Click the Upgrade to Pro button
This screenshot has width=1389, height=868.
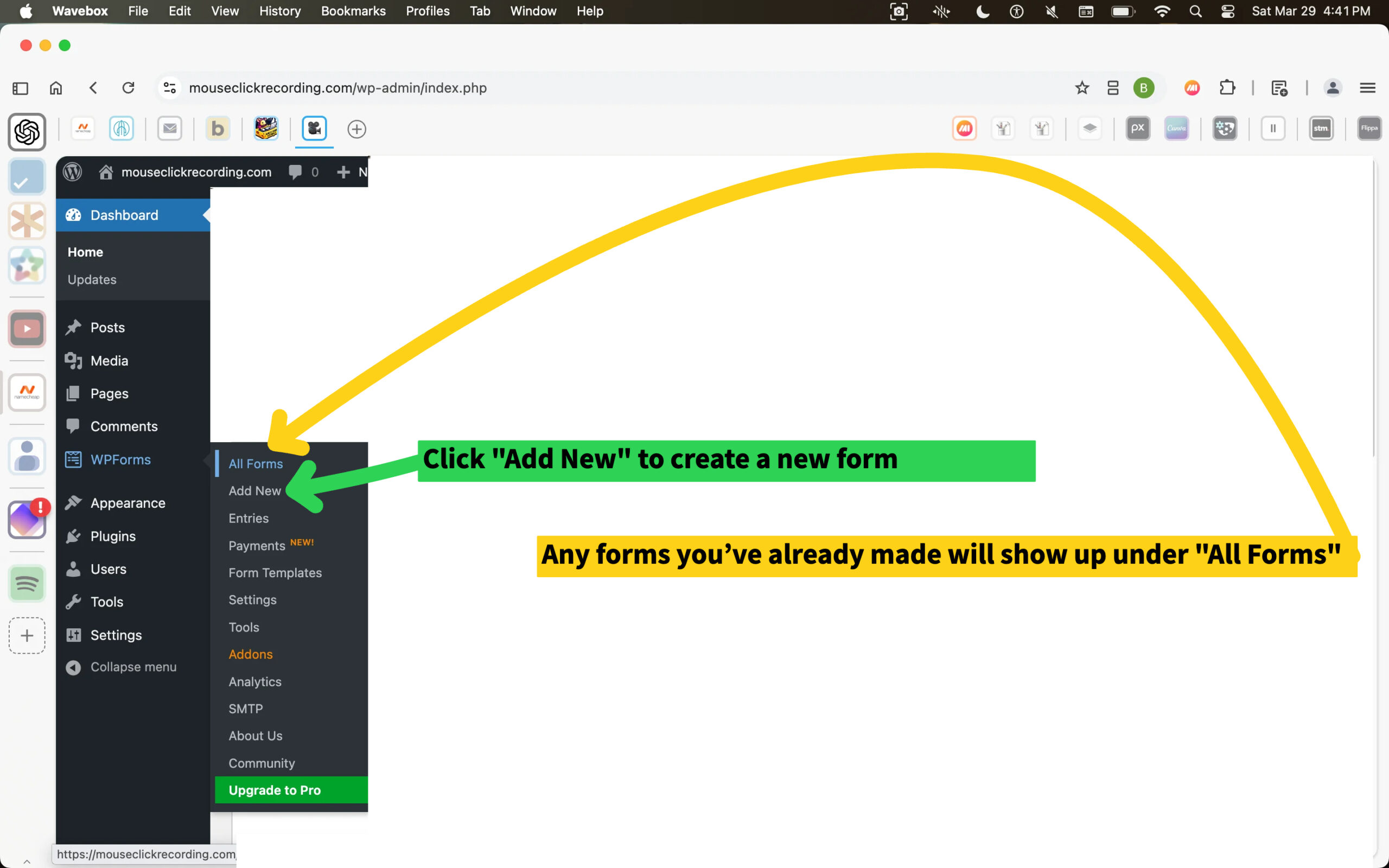(275, 790)
